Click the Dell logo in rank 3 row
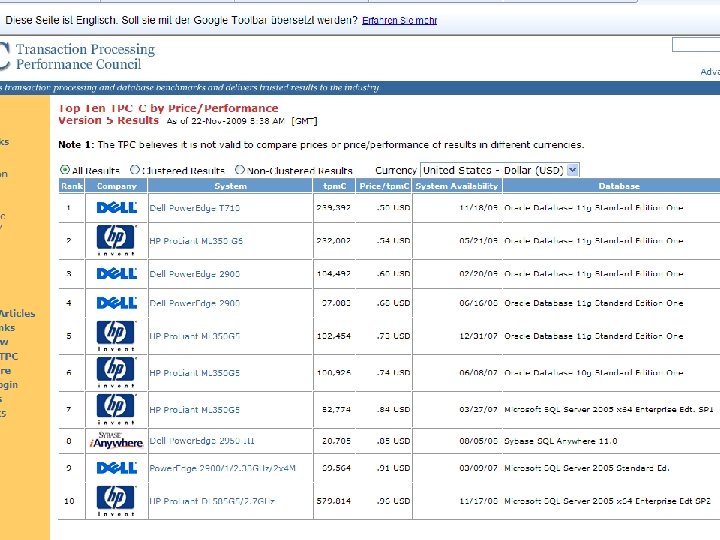The width and height of the screenshot is (720, 540). (x=117, y=274)
